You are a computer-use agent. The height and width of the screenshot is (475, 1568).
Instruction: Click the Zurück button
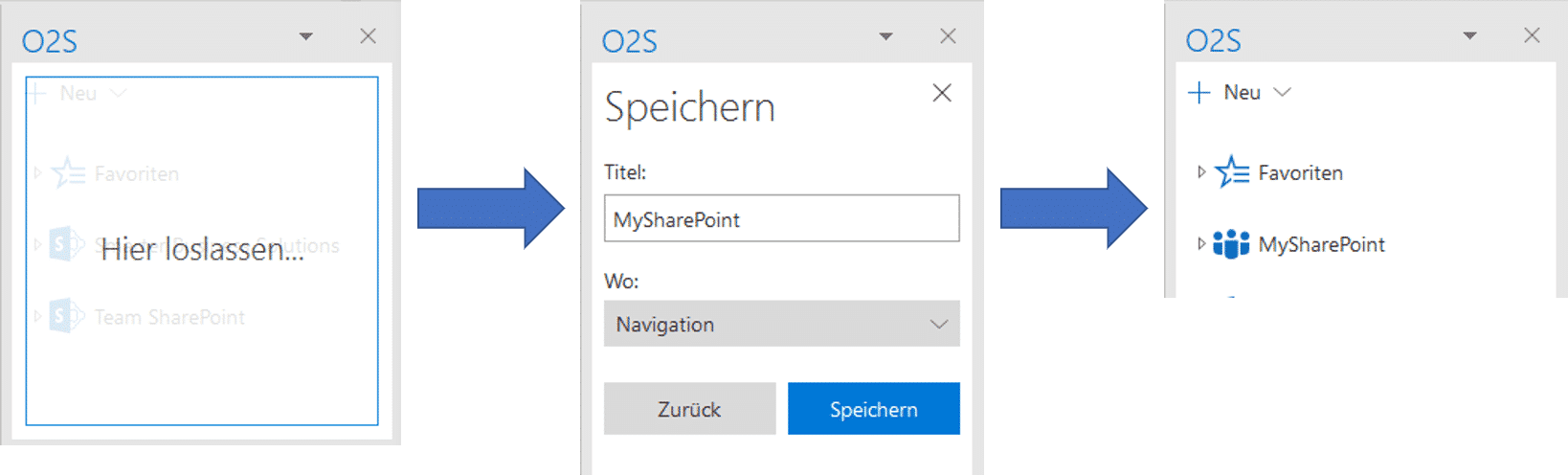coord(689,409)
